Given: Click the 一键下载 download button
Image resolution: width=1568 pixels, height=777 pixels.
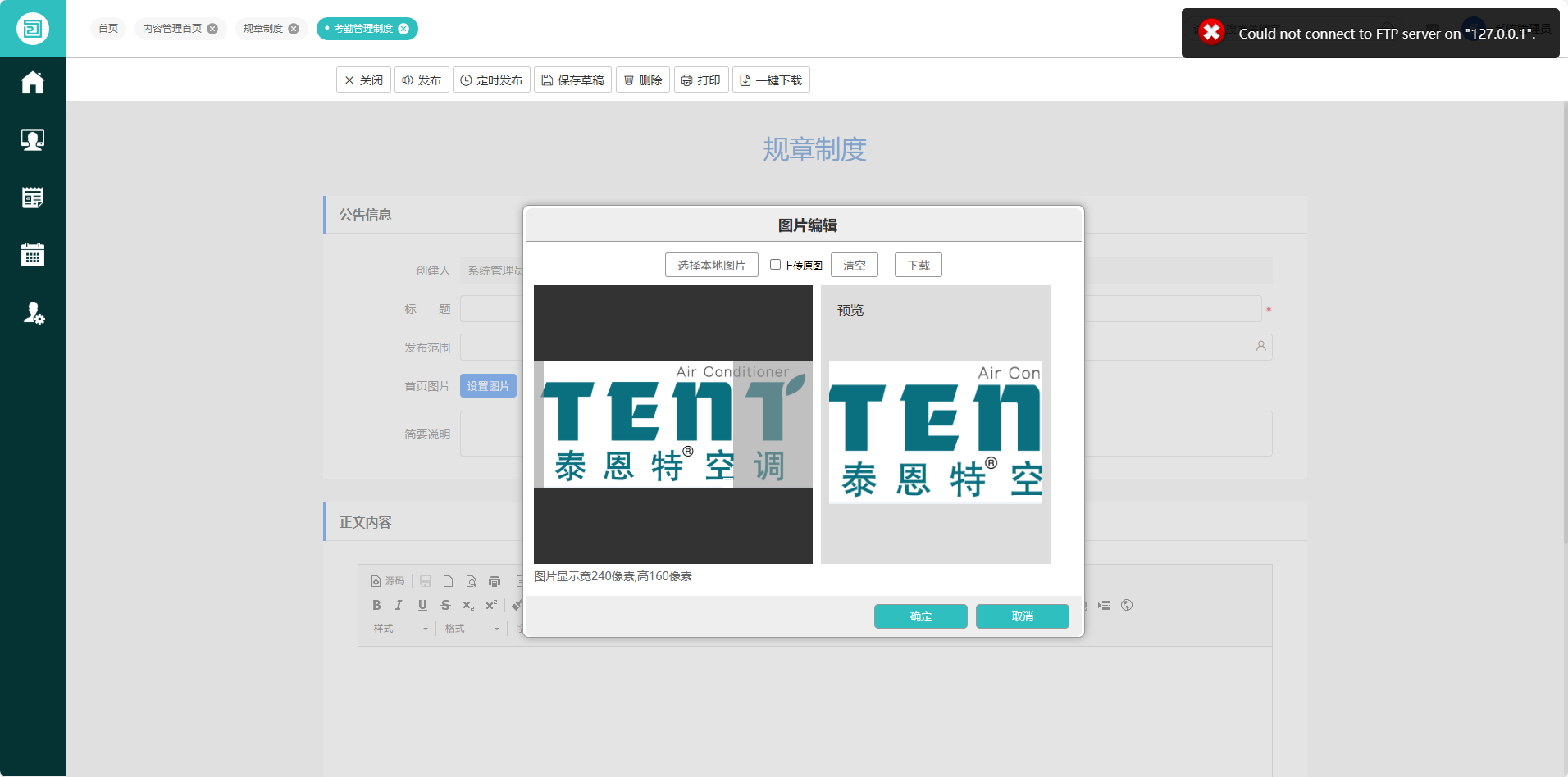Looking at the screenshot, I should pyautogui.click(x=771, y=80).
